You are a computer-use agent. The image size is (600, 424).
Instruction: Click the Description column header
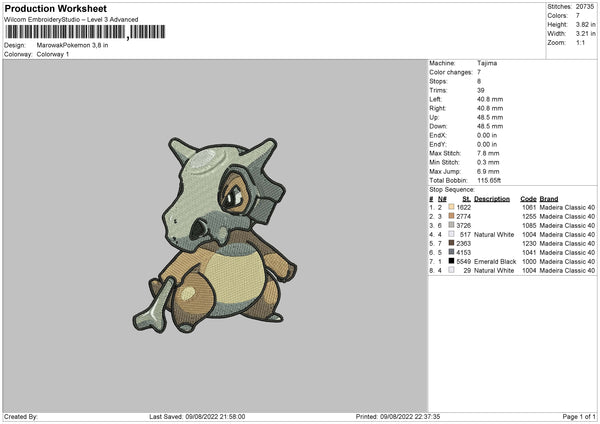click(492, 199)
